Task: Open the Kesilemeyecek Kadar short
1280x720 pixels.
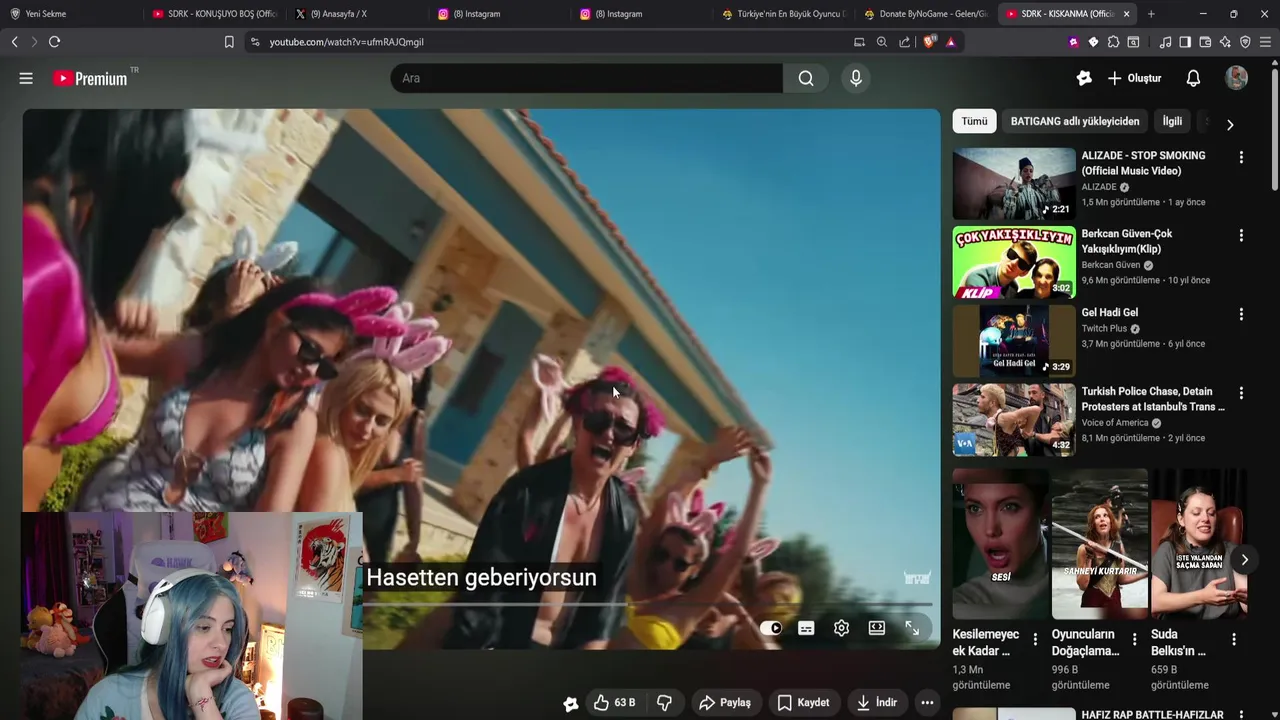Action: [1000, 545]
